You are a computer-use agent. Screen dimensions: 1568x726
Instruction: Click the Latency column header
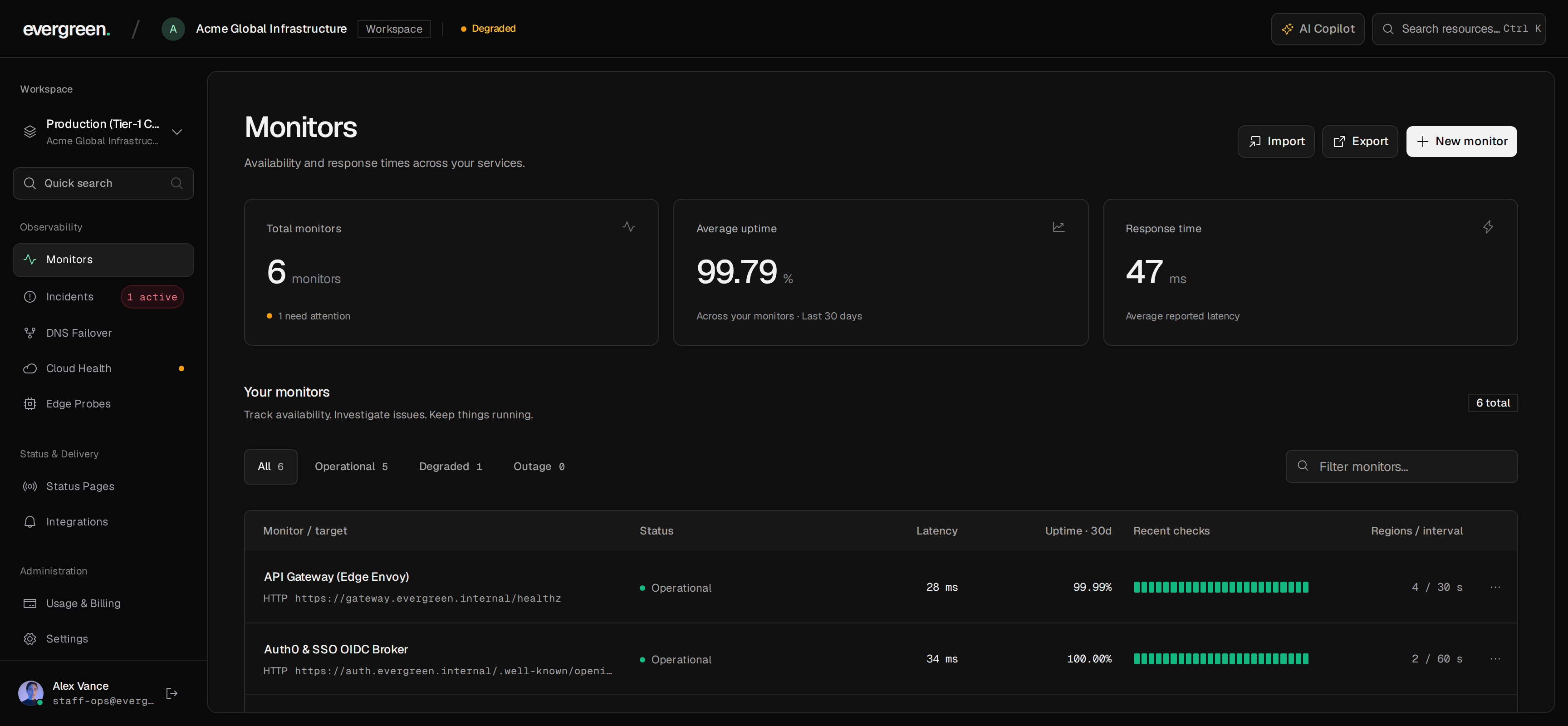coord(937,530)
